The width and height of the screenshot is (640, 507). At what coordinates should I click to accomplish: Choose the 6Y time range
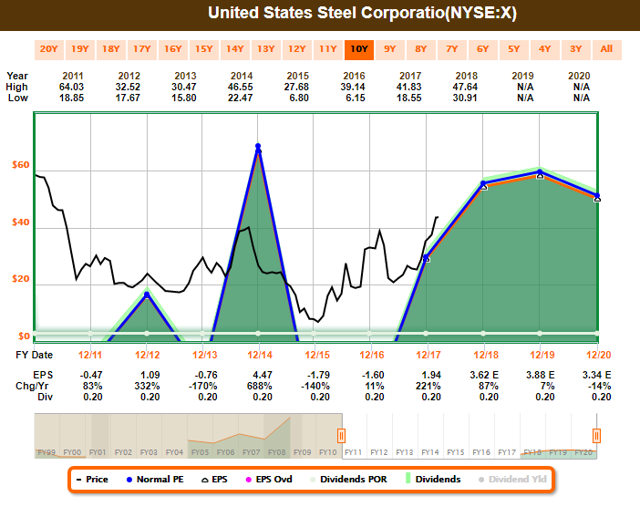pyautogui.click(x=483, y=49)
